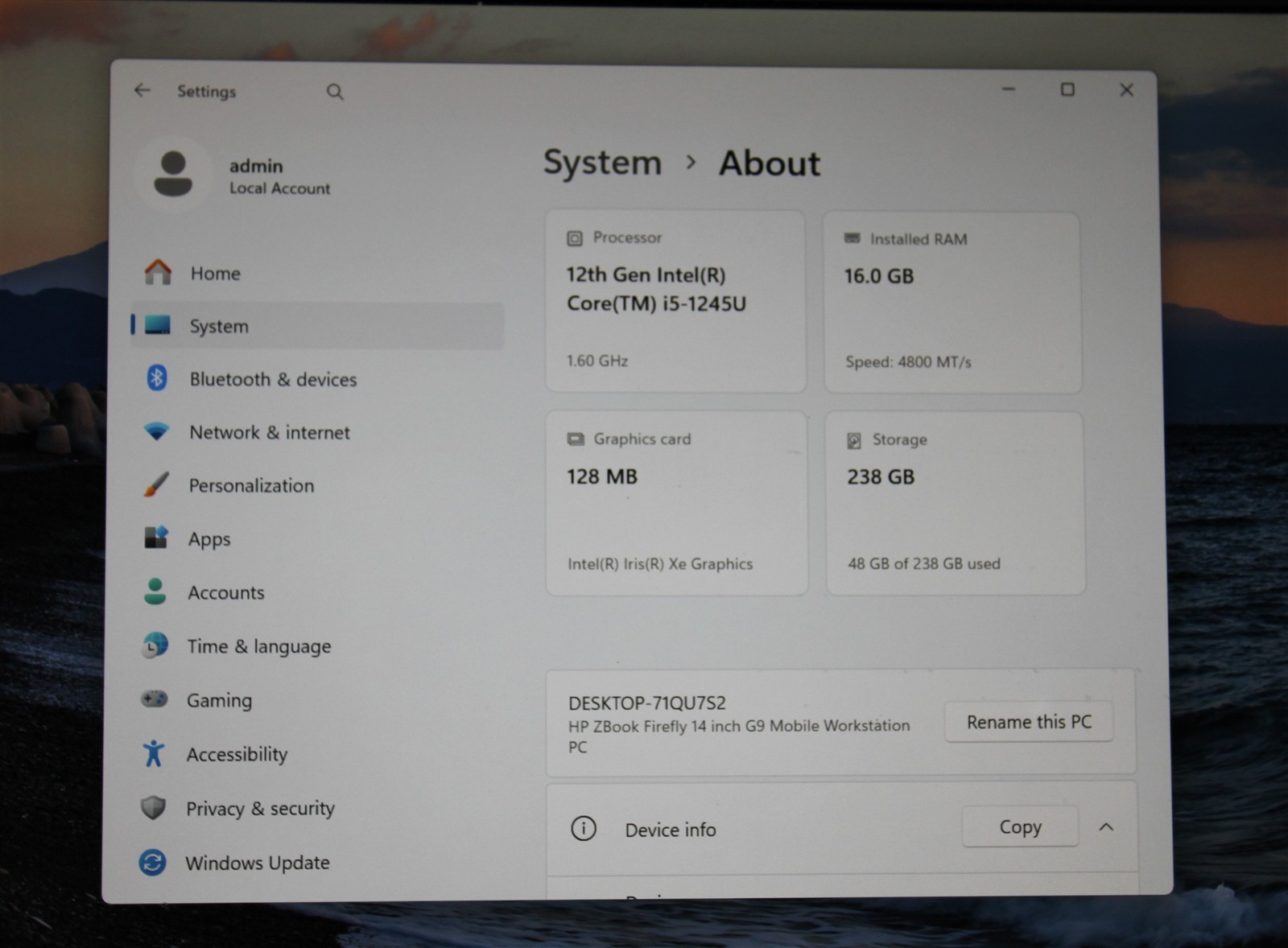Open Accounts settings page
This screenshot has height=948, width=1288.
(317, 592)
